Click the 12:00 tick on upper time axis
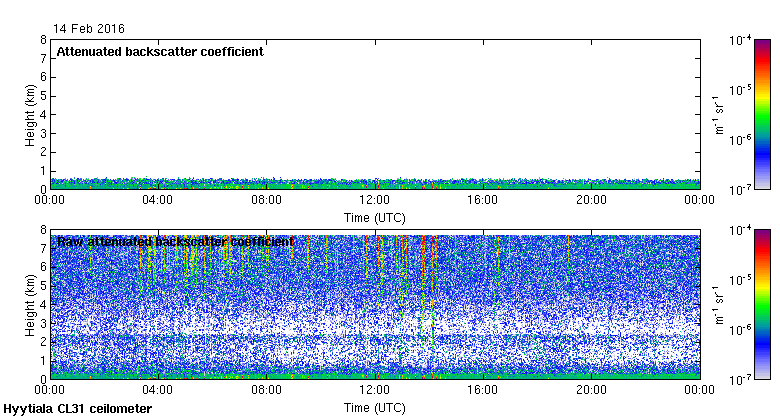This screenshot has height=420, width=780. (x=375, y=200)
